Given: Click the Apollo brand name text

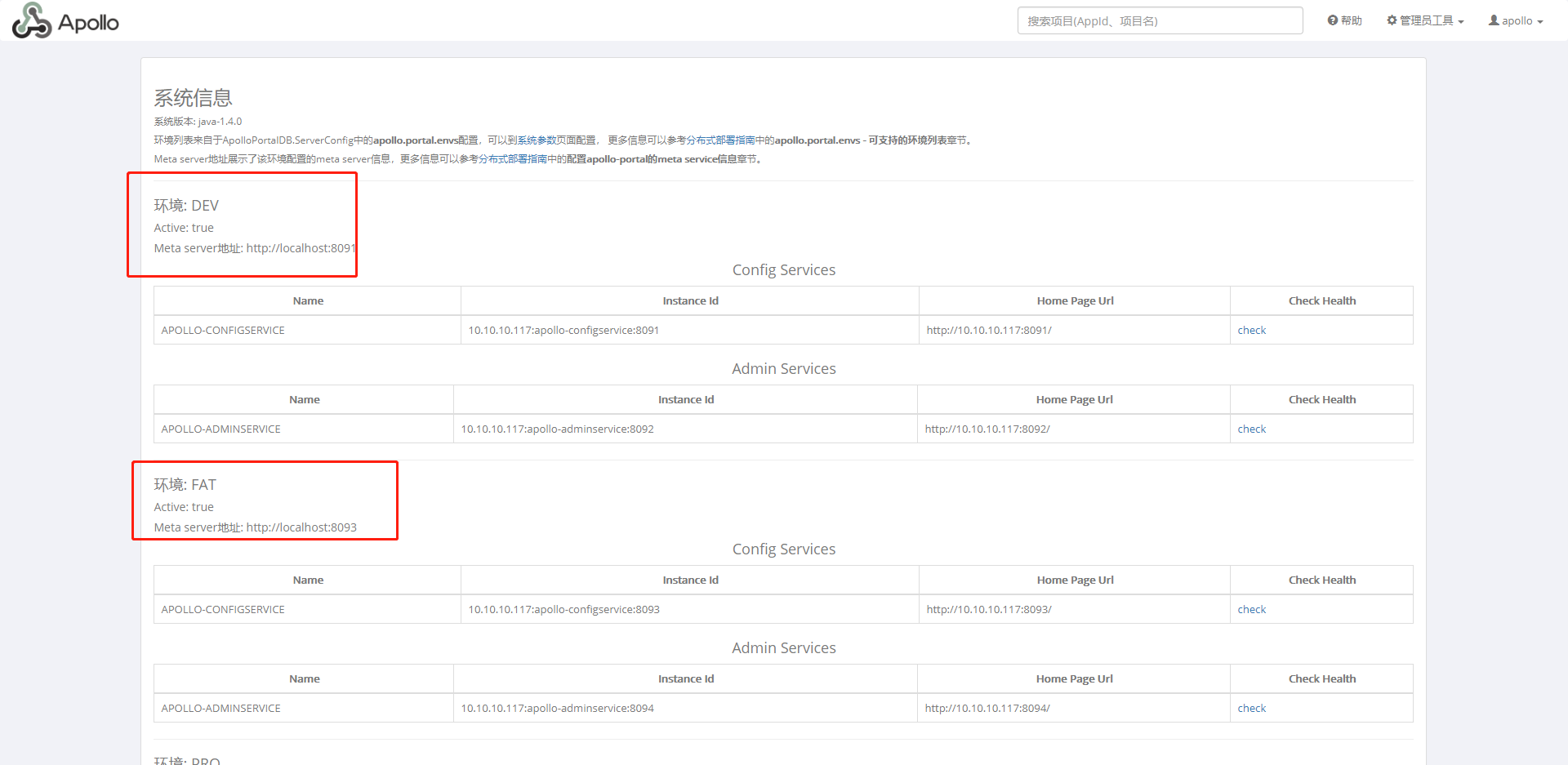Looking at the screenshot, I should [88, 23].
